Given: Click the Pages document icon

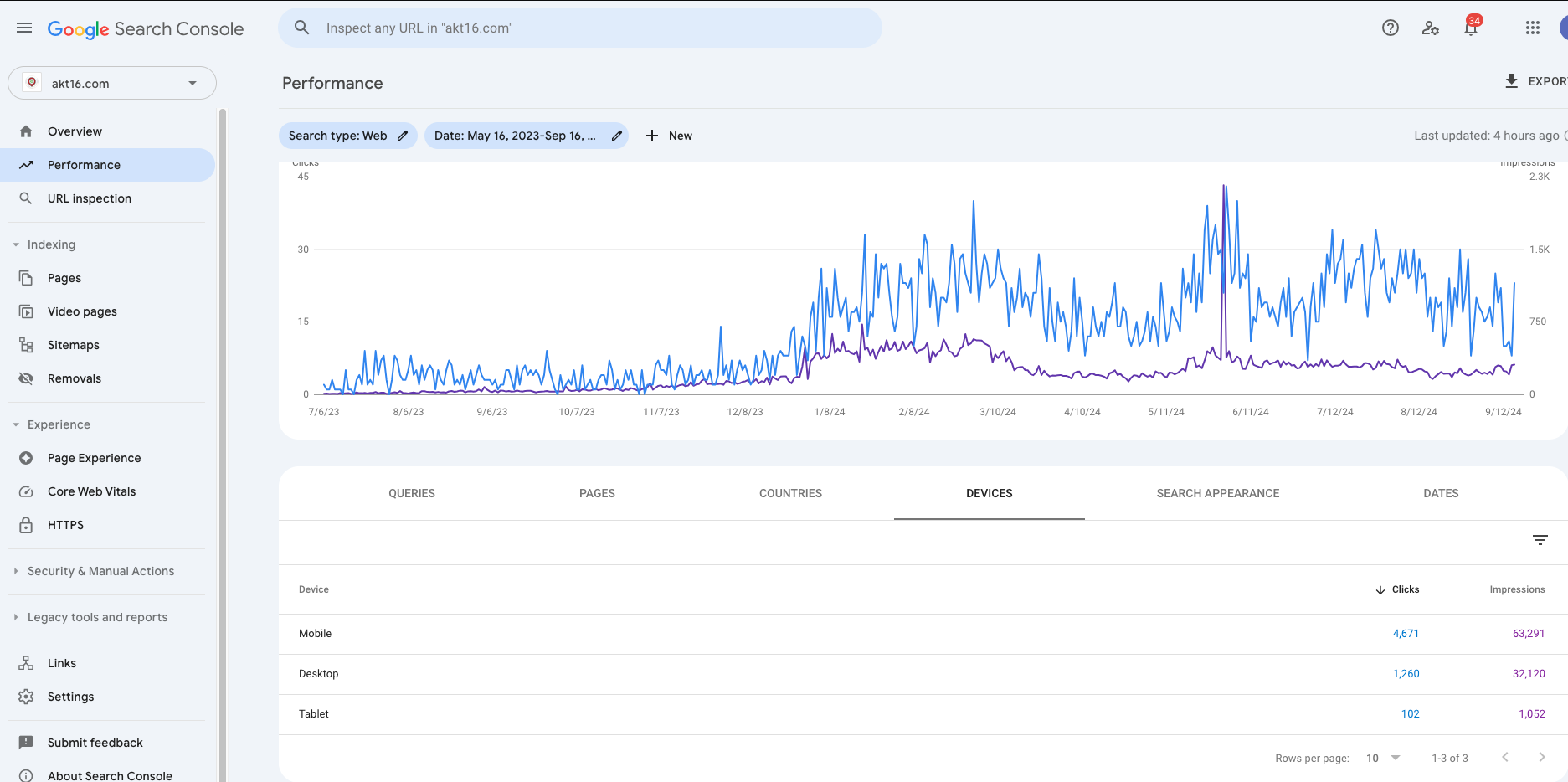Looking at the screenshot, I should pyautogui.click(x=26, y=278).
